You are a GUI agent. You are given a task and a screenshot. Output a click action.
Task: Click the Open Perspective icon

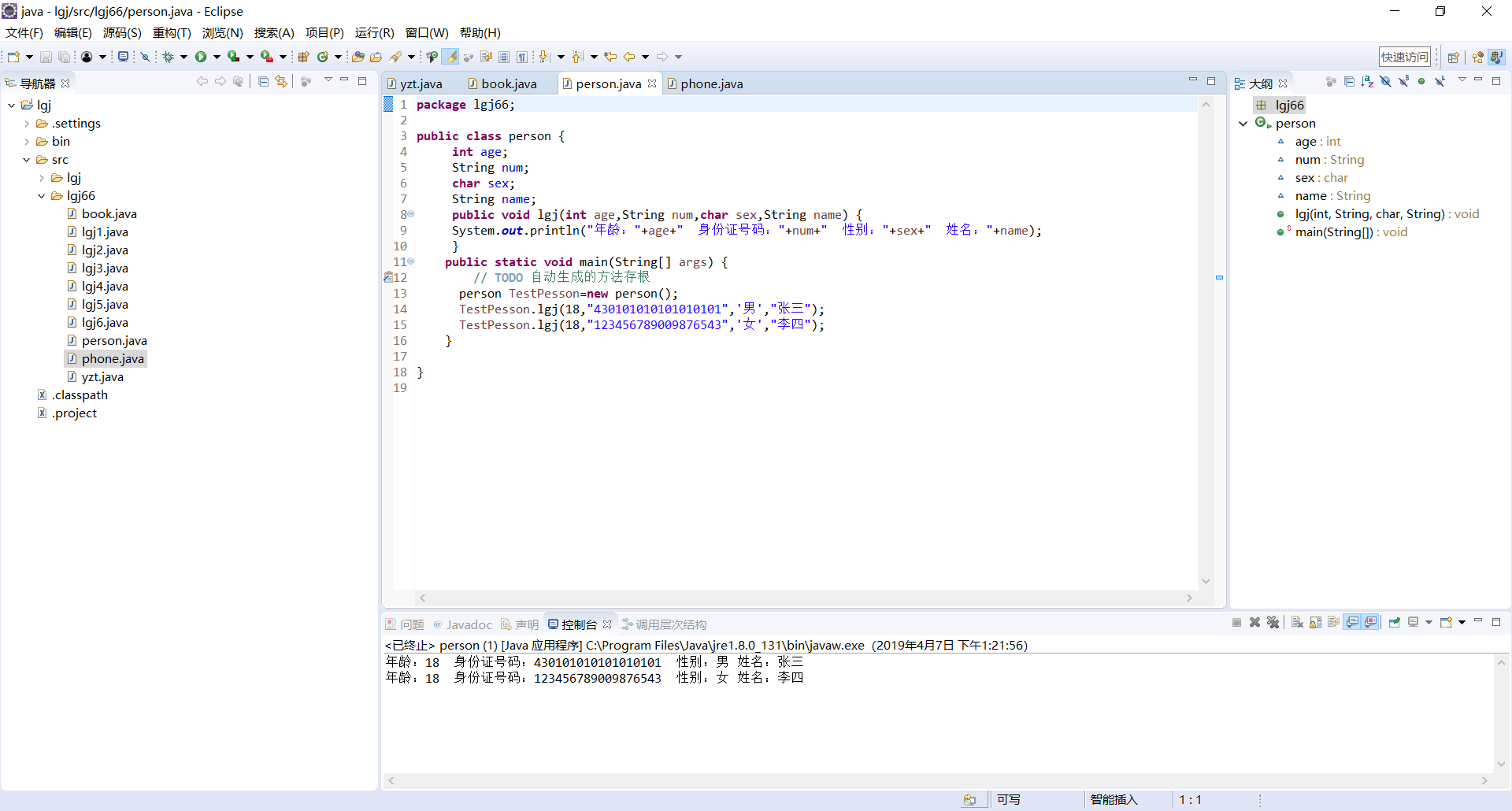(x=1453, y=57)
